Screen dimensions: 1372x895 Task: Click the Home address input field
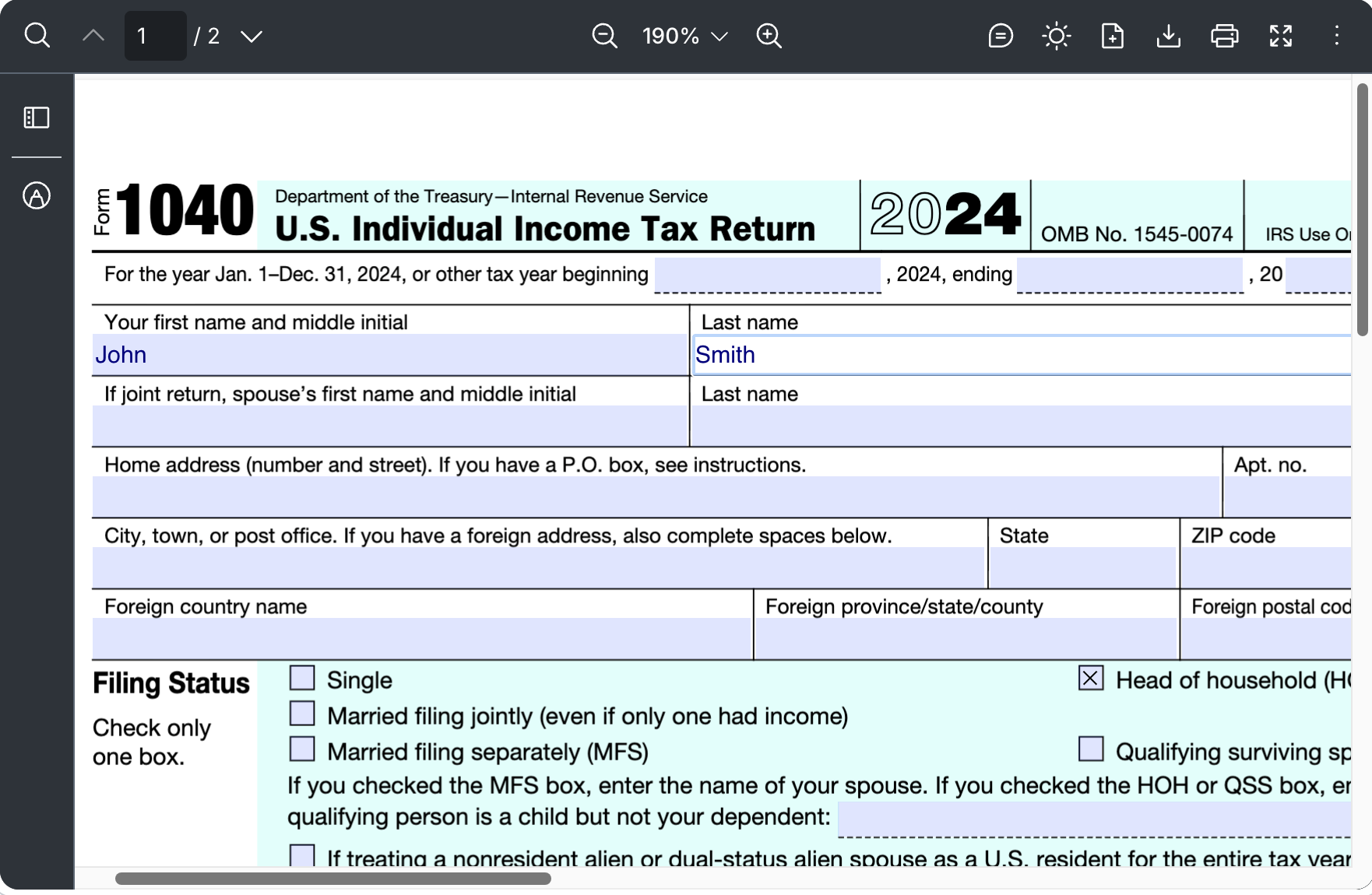(656, 497)
